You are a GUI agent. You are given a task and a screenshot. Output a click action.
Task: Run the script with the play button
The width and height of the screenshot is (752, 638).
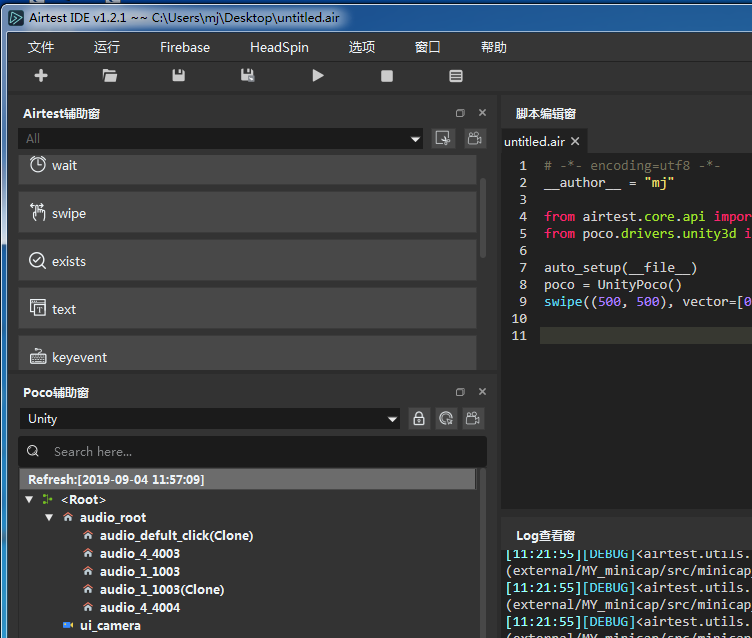pyautogui.click(x=317, y=76)
